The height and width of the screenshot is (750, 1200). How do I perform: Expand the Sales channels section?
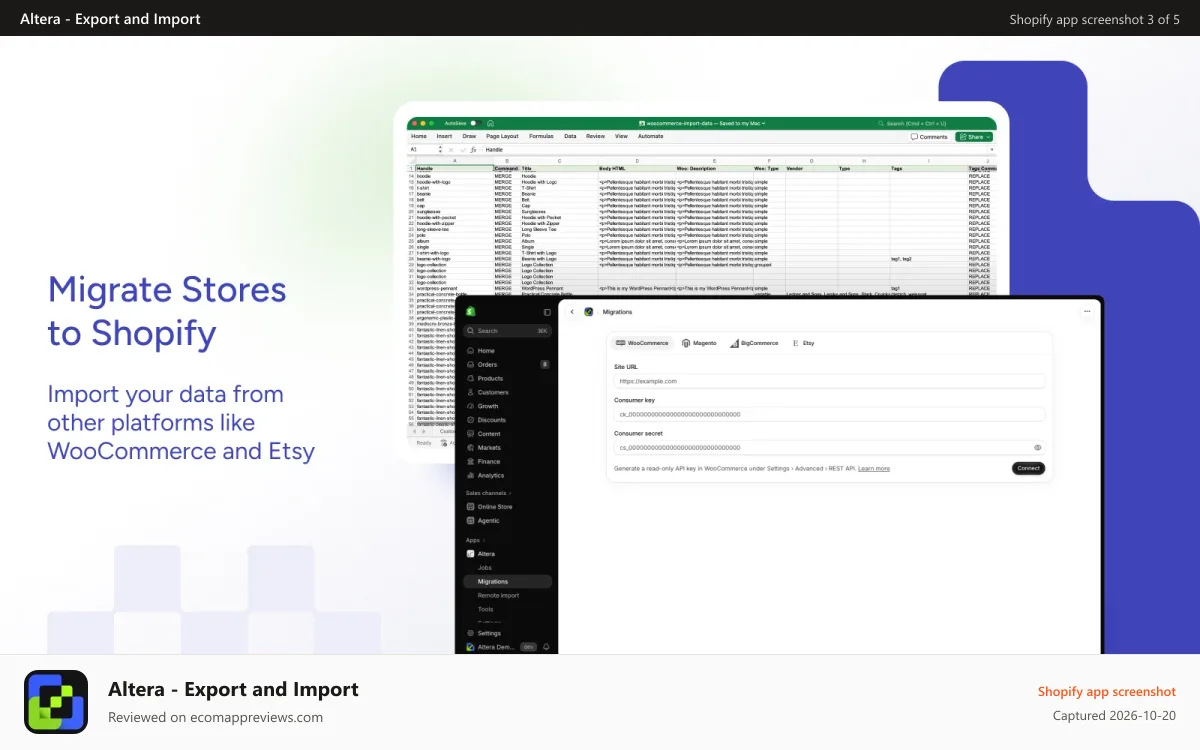tap(488, 493)
